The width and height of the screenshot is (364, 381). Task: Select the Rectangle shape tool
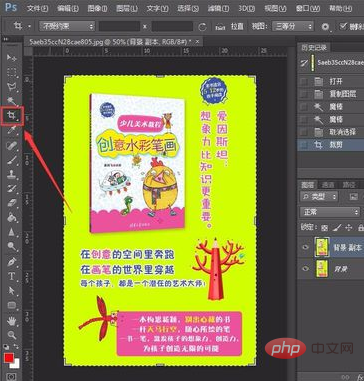[12, 305]
